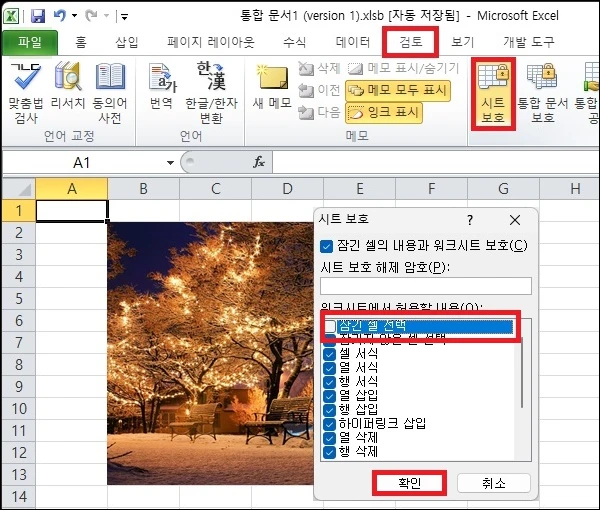Toggle 메모 모두 표시 button

[x=398, y=91]
